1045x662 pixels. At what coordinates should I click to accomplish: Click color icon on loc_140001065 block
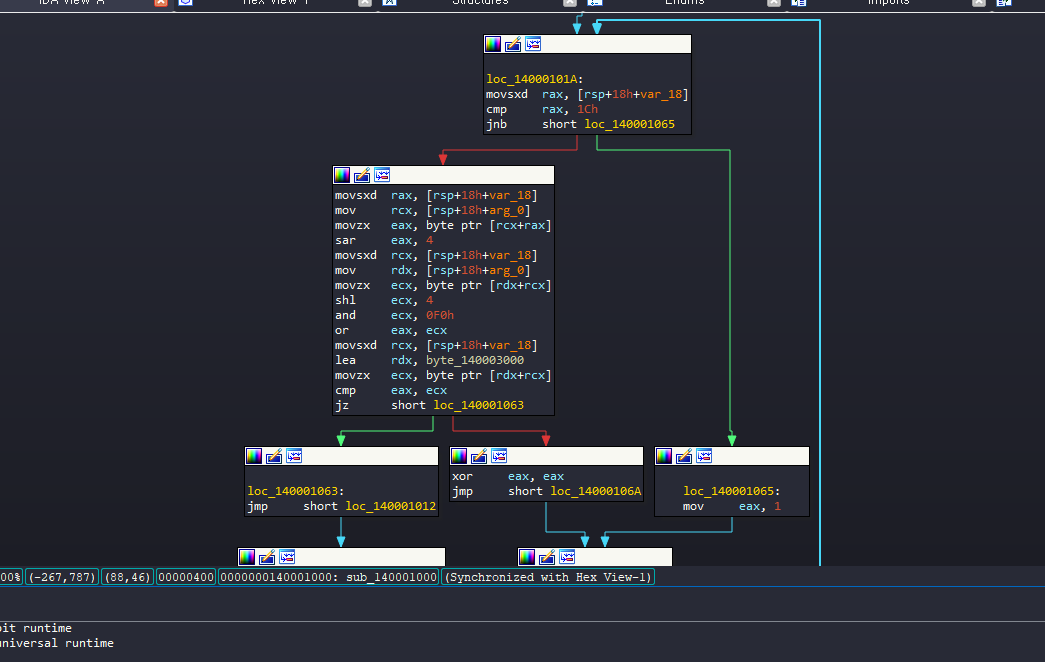[x=664, y=456]
